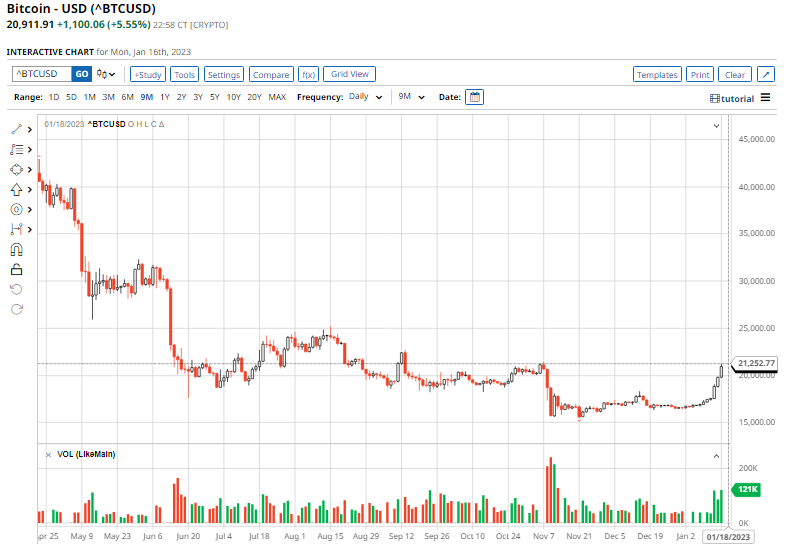Select the line drawing tool icon
The height and width of the screenshot is (549, 789).
[x=17, y=129]
